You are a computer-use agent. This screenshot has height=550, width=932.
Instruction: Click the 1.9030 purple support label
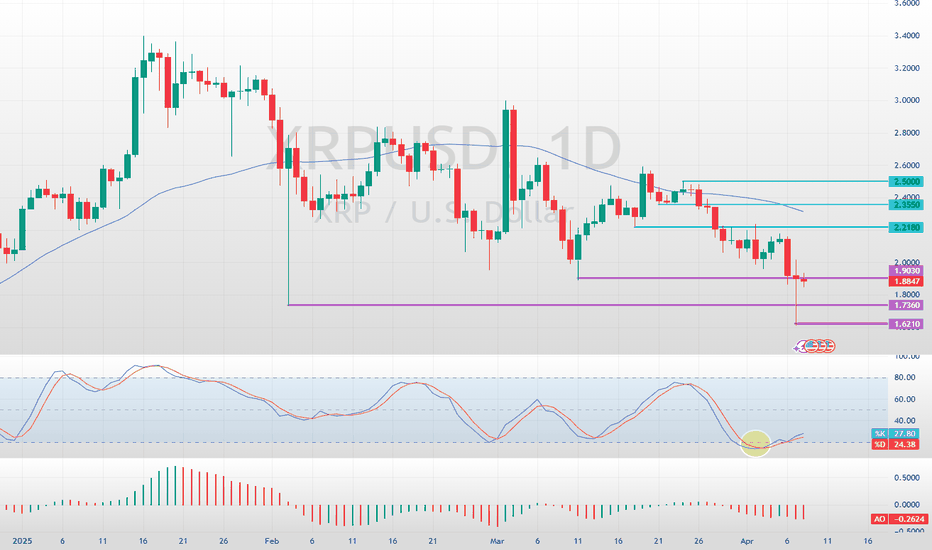coord(907,271)
